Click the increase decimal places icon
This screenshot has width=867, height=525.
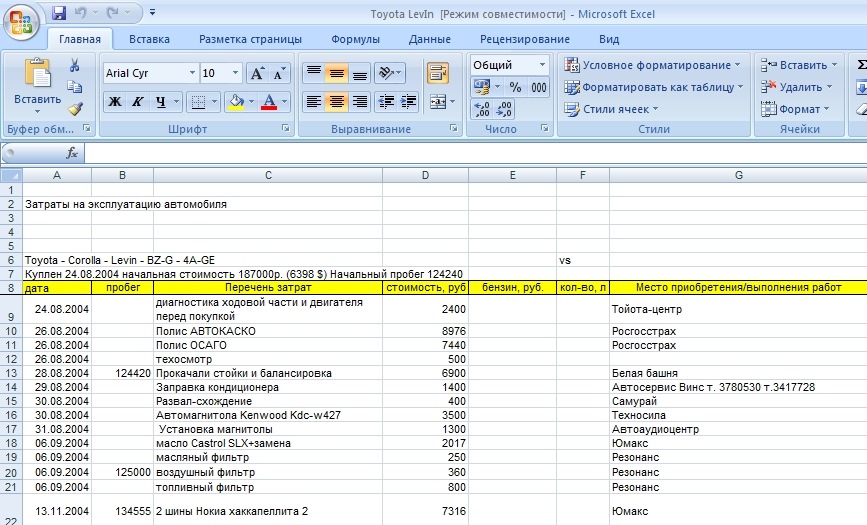pos(482,109)
